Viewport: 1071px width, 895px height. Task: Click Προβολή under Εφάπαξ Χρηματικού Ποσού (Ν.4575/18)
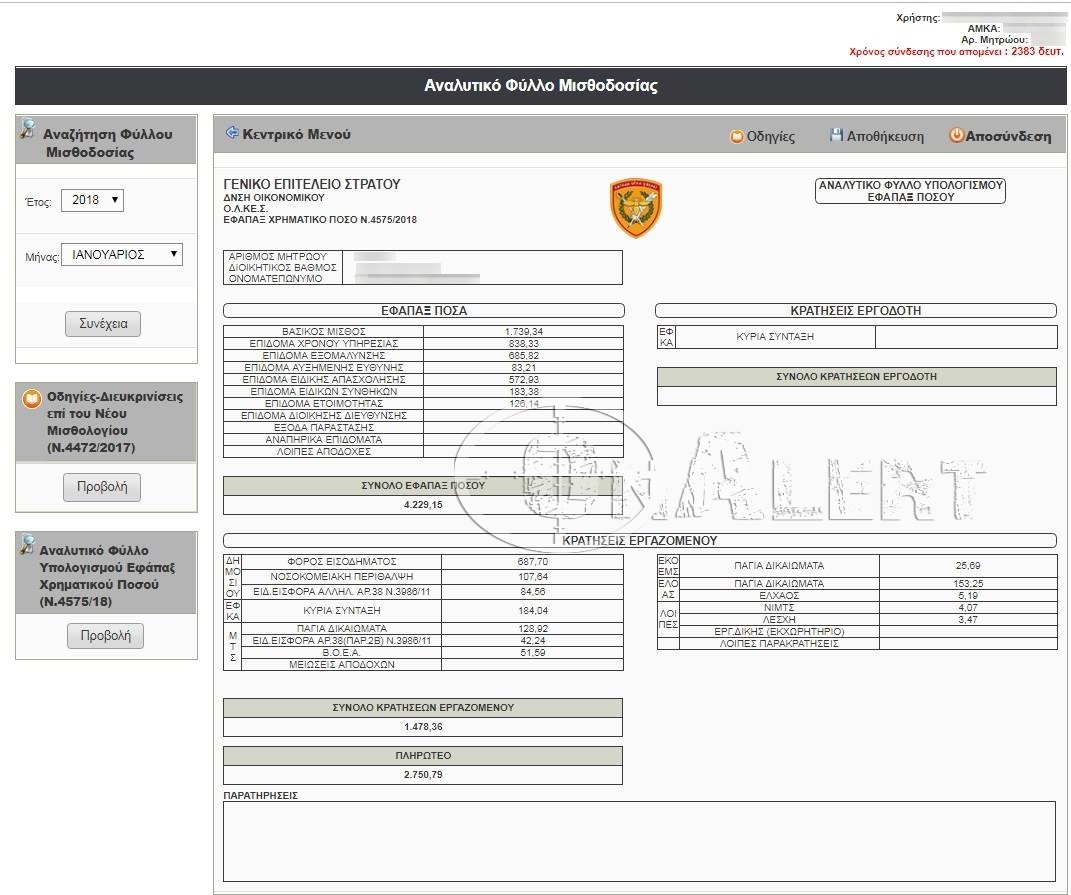coord(105,636)
